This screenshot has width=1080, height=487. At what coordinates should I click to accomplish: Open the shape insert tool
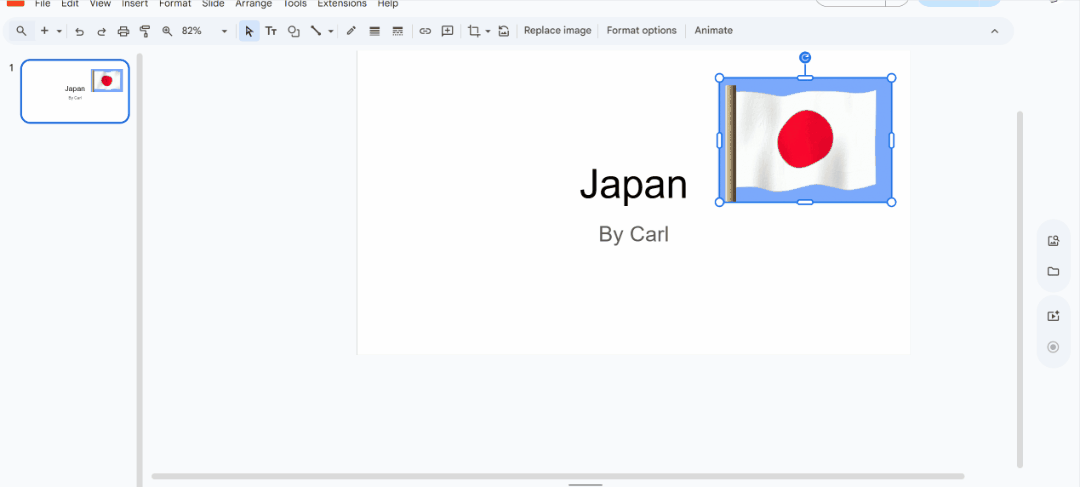(x=293, y=31)
